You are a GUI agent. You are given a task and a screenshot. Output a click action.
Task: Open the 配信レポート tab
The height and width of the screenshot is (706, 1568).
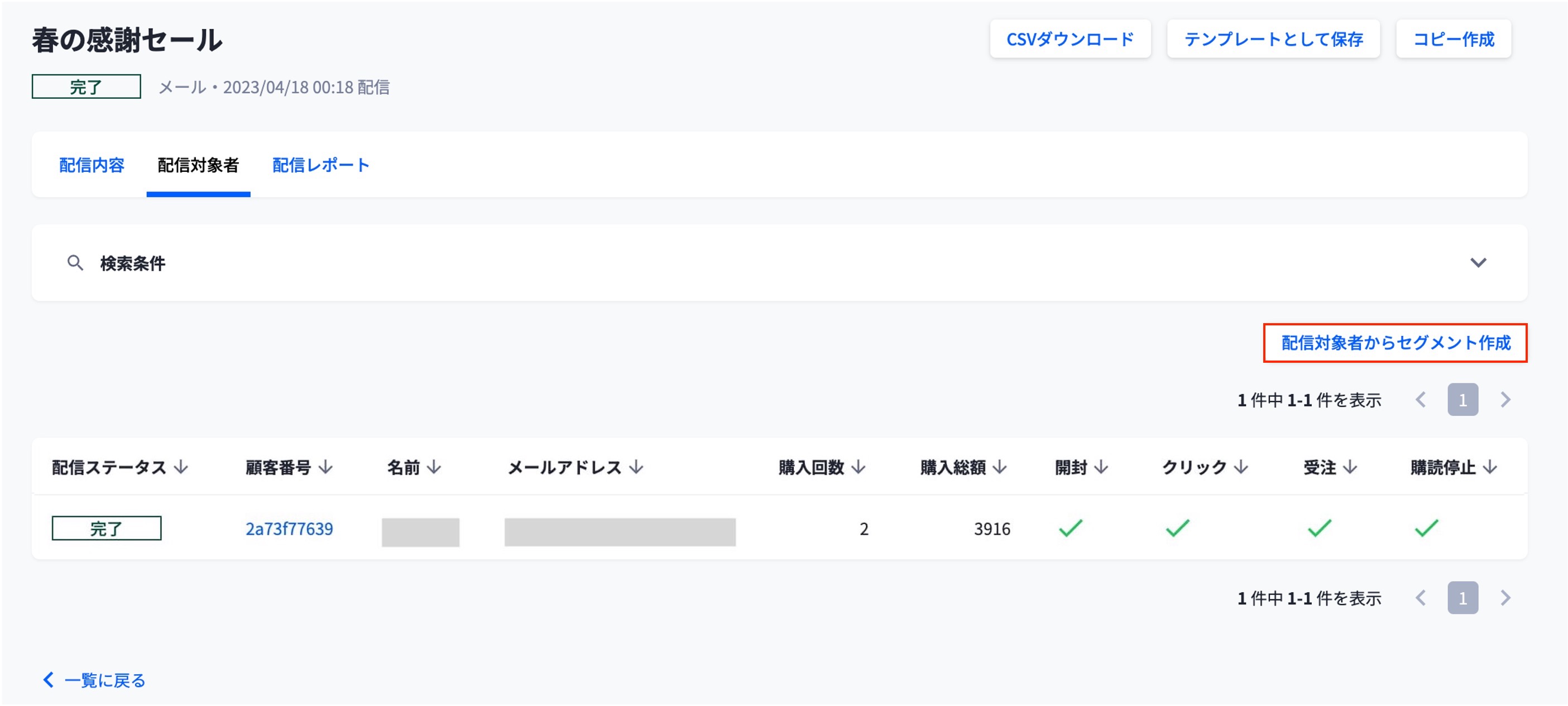point(321,165)
